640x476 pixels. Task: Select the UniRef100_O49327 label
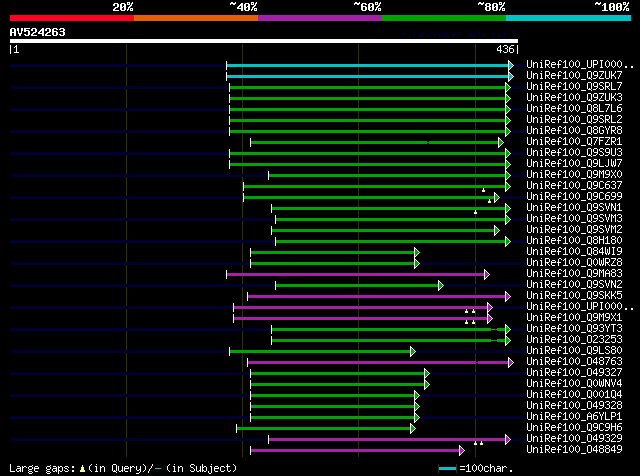pyautogui.click(x=574, y=373)
